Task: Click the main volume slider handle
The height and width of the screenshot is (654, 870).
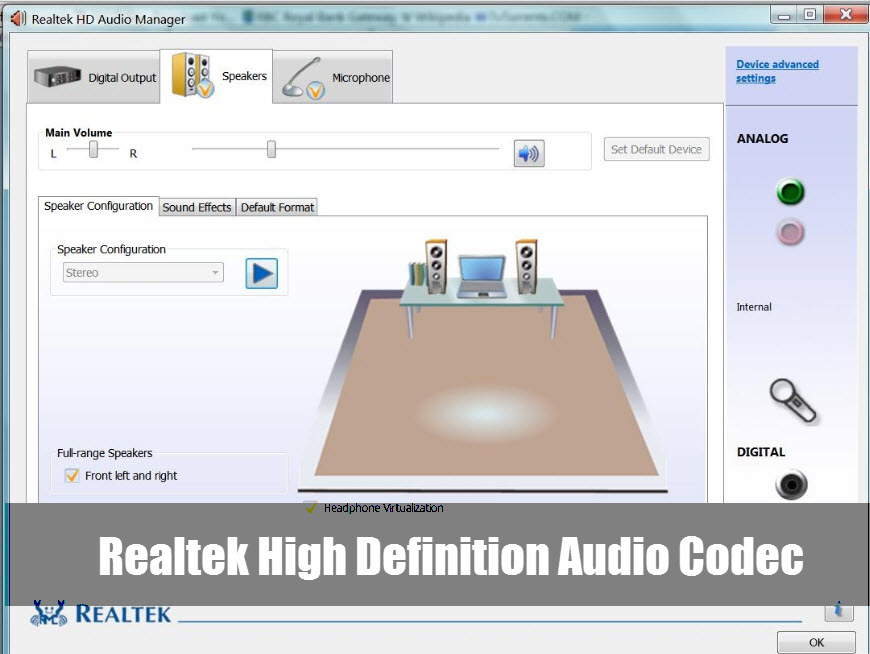Action: point(271,149)
